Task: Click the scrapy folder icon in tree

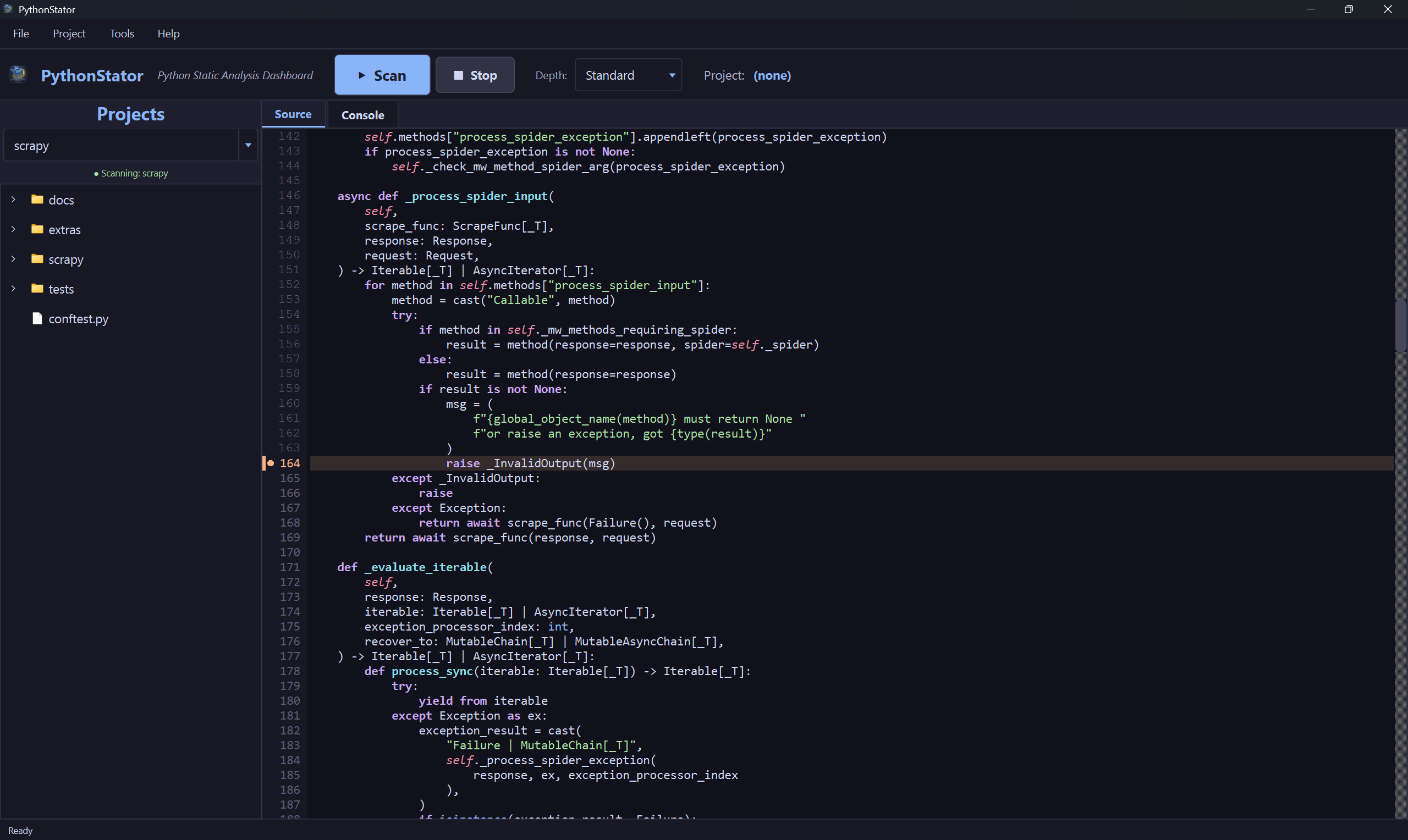Action: click(37, 259)
